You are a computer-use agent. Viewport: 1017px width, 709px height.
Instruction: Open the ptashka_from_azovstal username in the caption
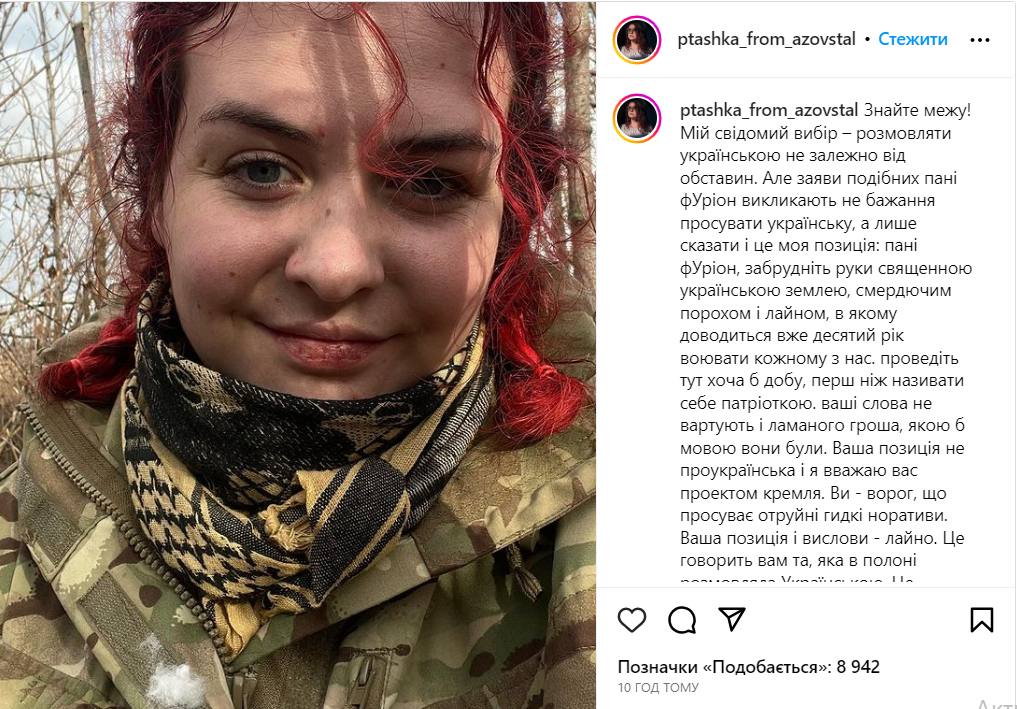tap(769, 110)
